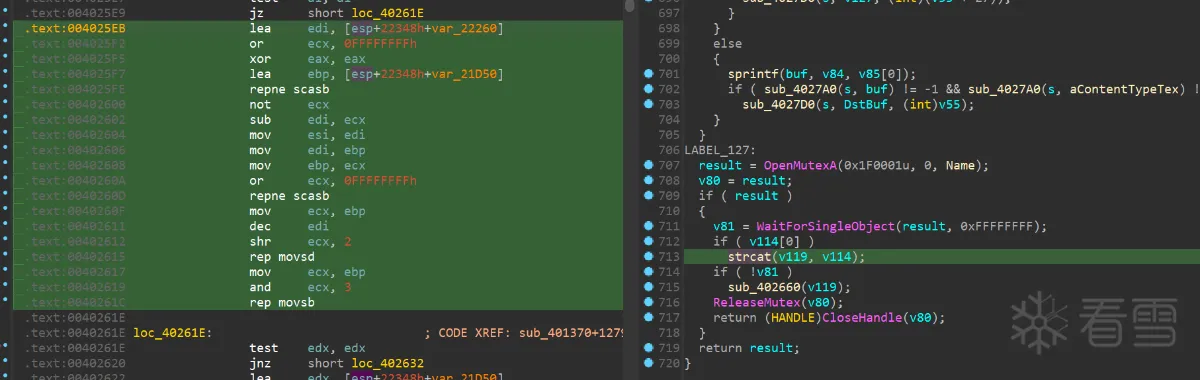Click the else keyword on line 699
Image resolution: width=1200 pixels, height=380 pixels.
click(727, 45)
